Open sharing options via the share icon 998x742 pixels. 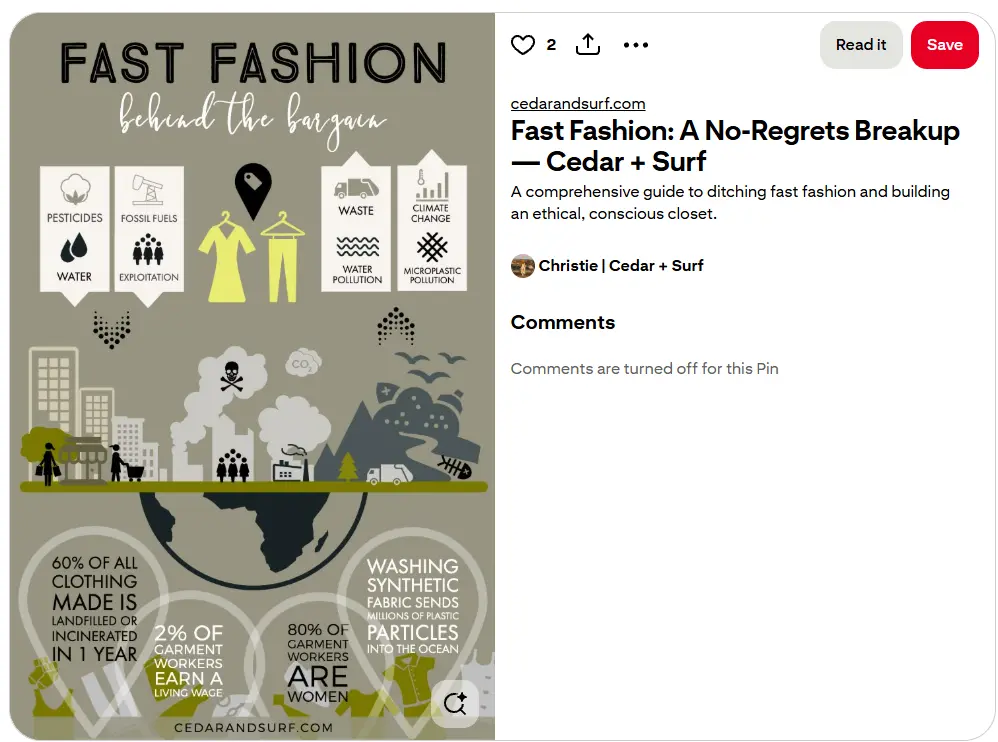tap(587, 45)
